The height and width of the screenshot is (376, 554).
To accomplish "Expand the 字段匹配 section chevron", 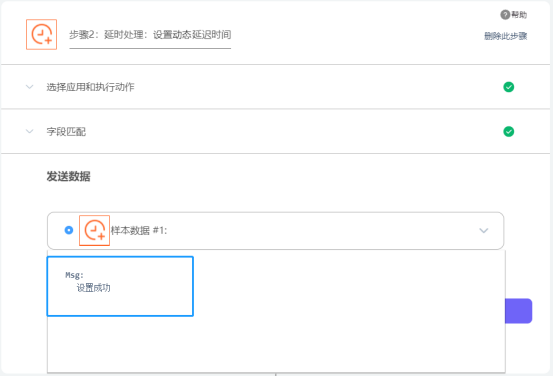I will coord(30,131).
